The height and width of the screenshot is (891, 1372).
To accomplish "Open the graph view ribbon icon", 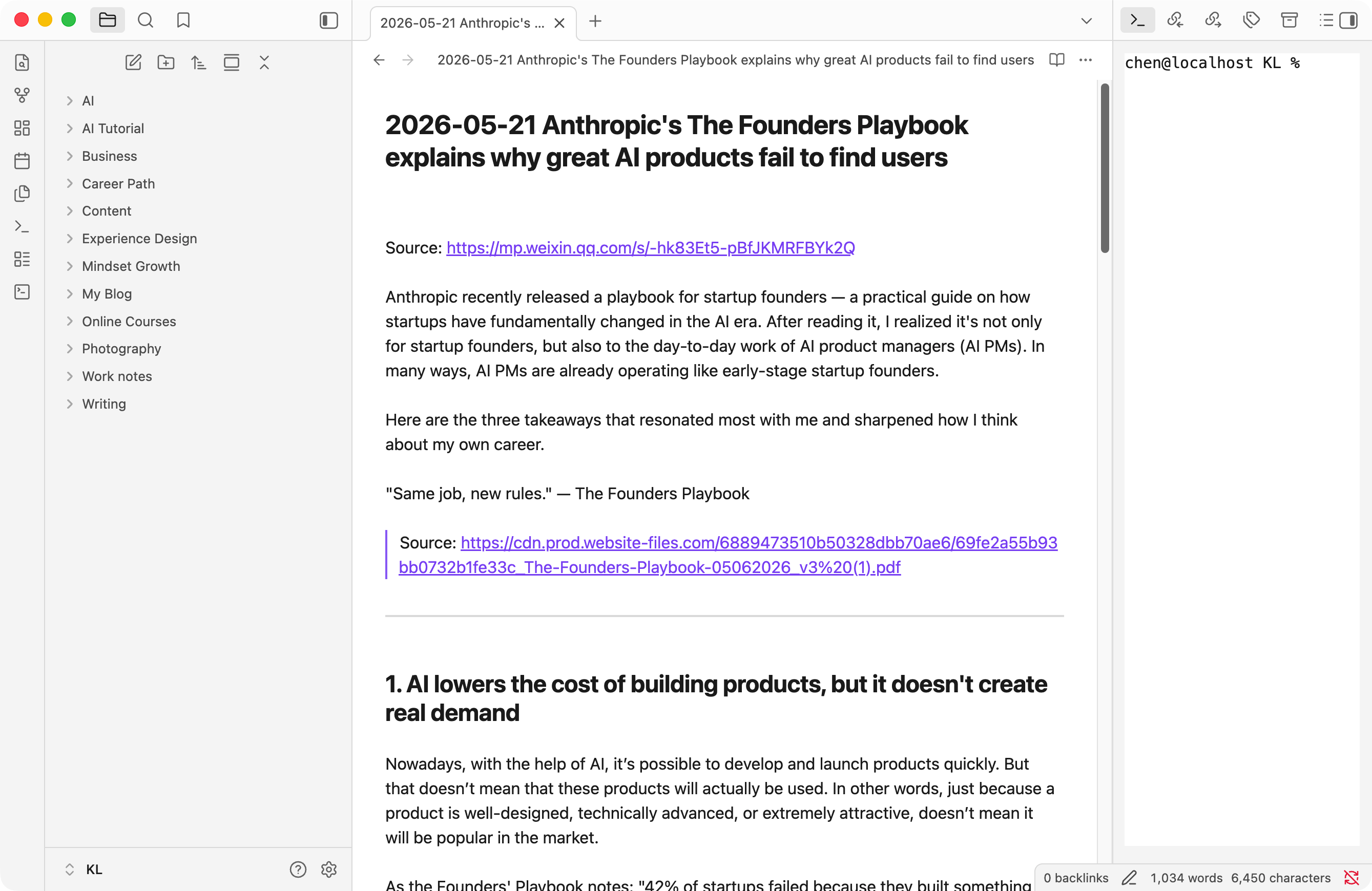I will pyautogui.click(x=22, y=95).
